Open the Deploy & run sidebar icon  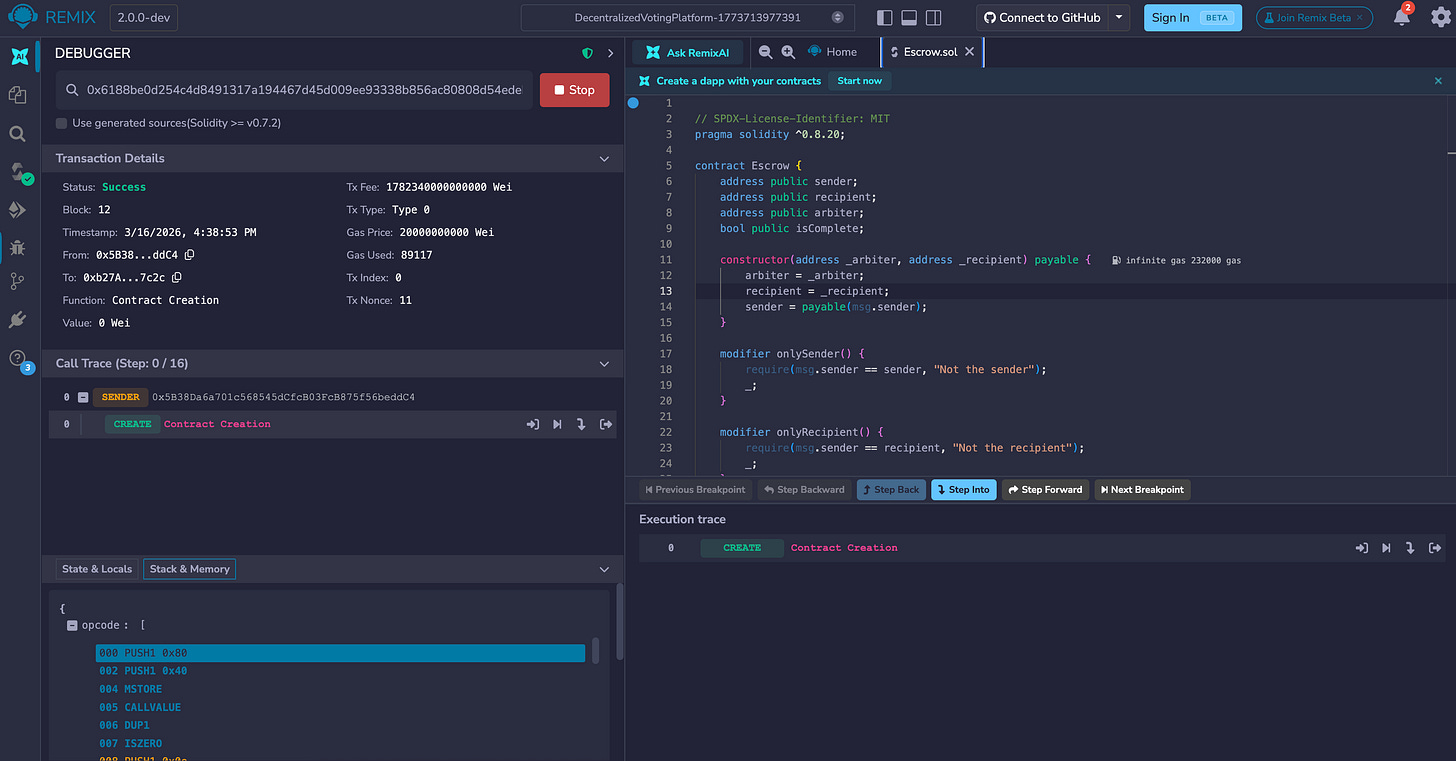click(17, 210)
